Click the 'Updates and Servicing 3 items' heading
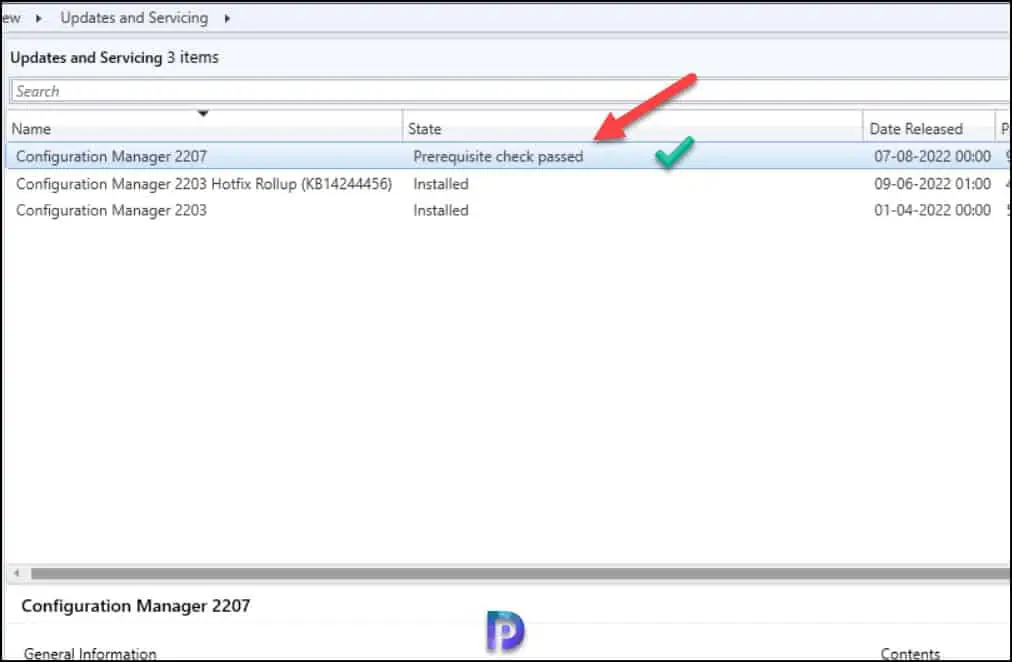1012x662 pixels. point(114,57)
